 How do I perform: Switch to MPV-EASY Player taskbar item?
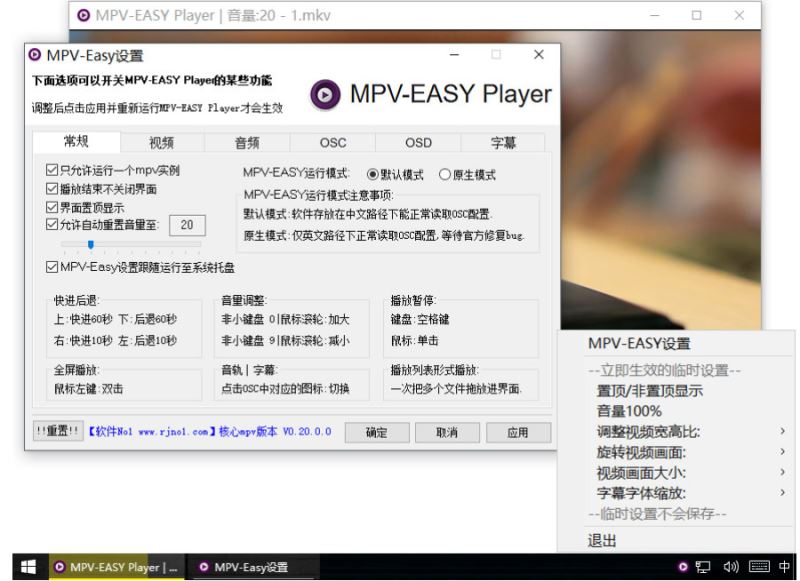coord(117,567)
